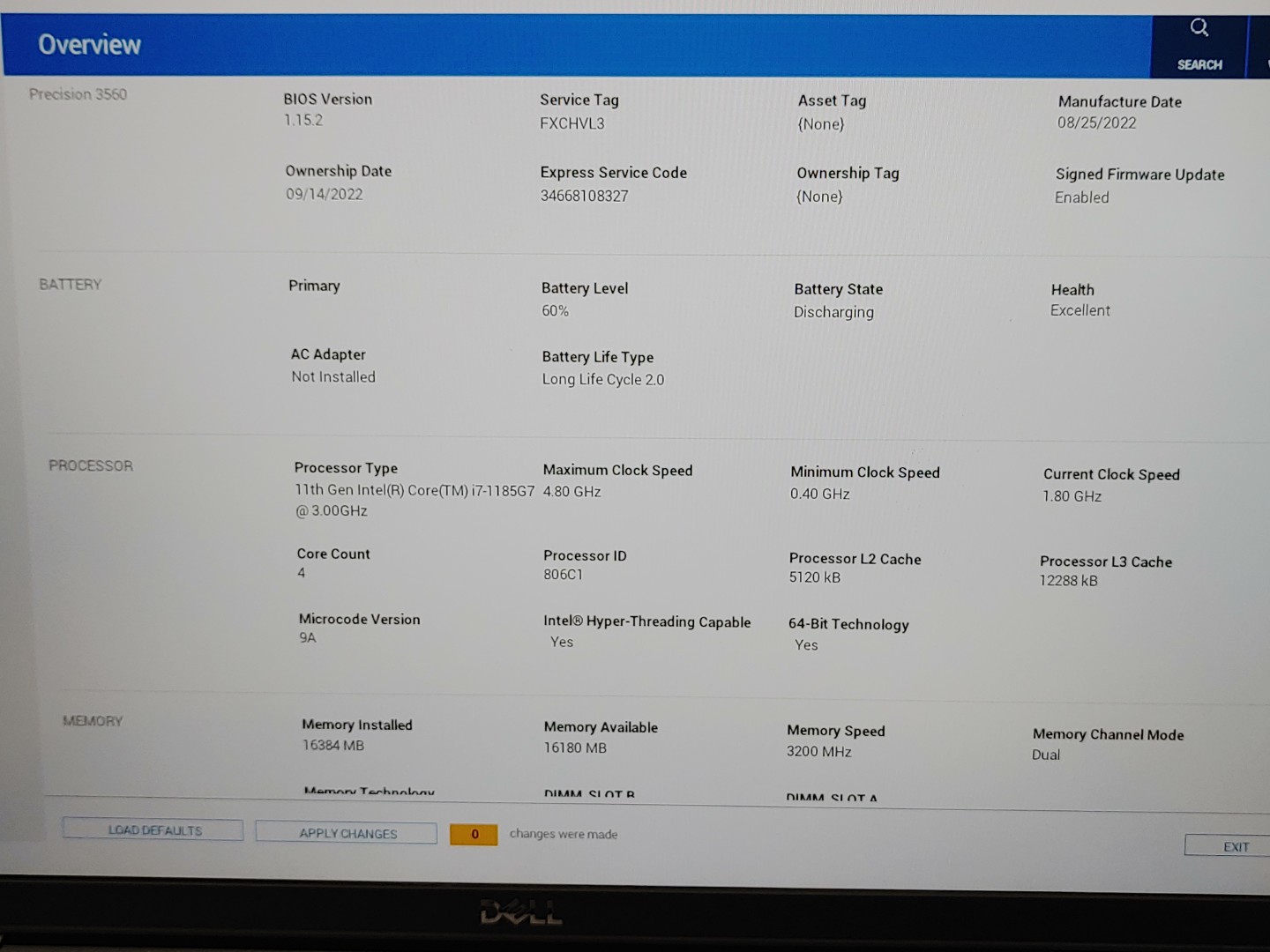1270x952 pixels.
Task: Click the Signed Firmware Update Enabled status
Action: [1081, 197]
